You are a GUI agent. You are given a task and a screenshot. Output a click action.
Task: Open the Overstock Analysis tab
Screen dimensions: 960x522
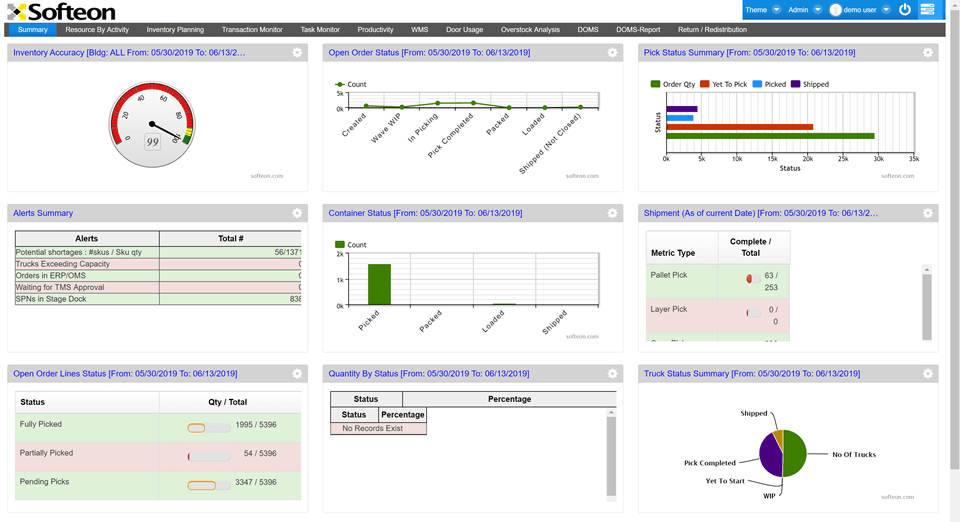[530, 30]
